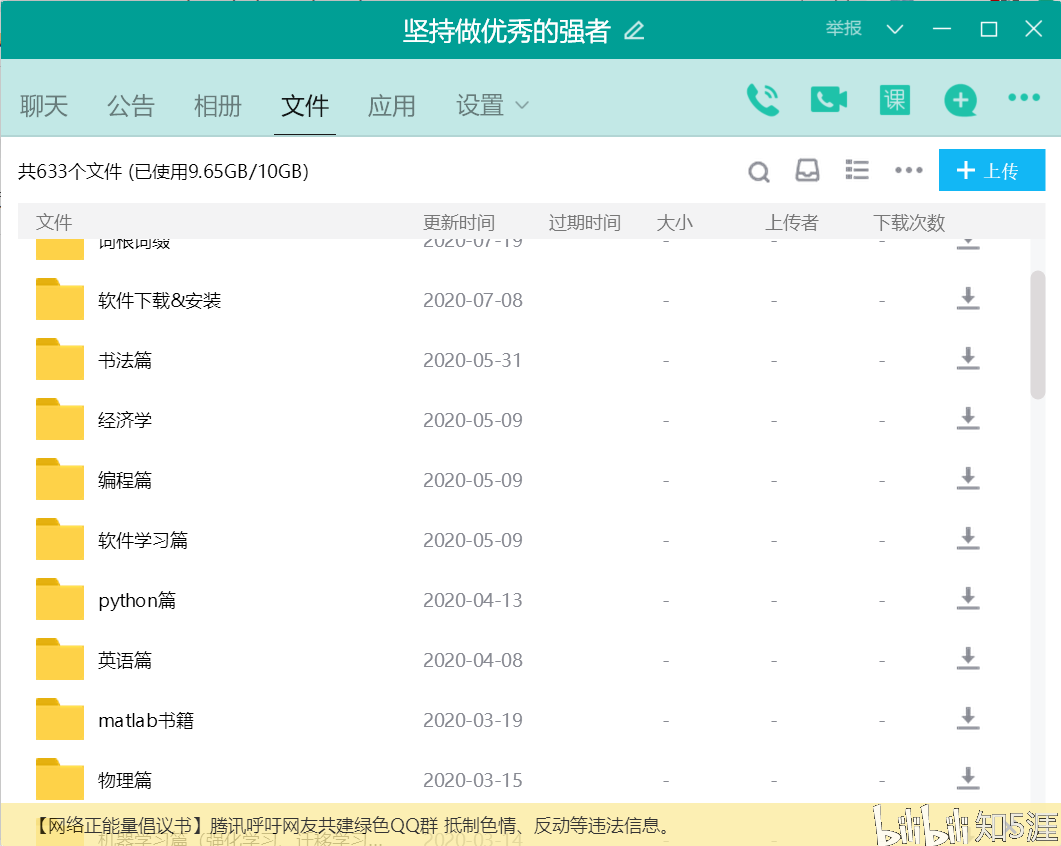Click the 书法篇 folder icon

(60, 359)
